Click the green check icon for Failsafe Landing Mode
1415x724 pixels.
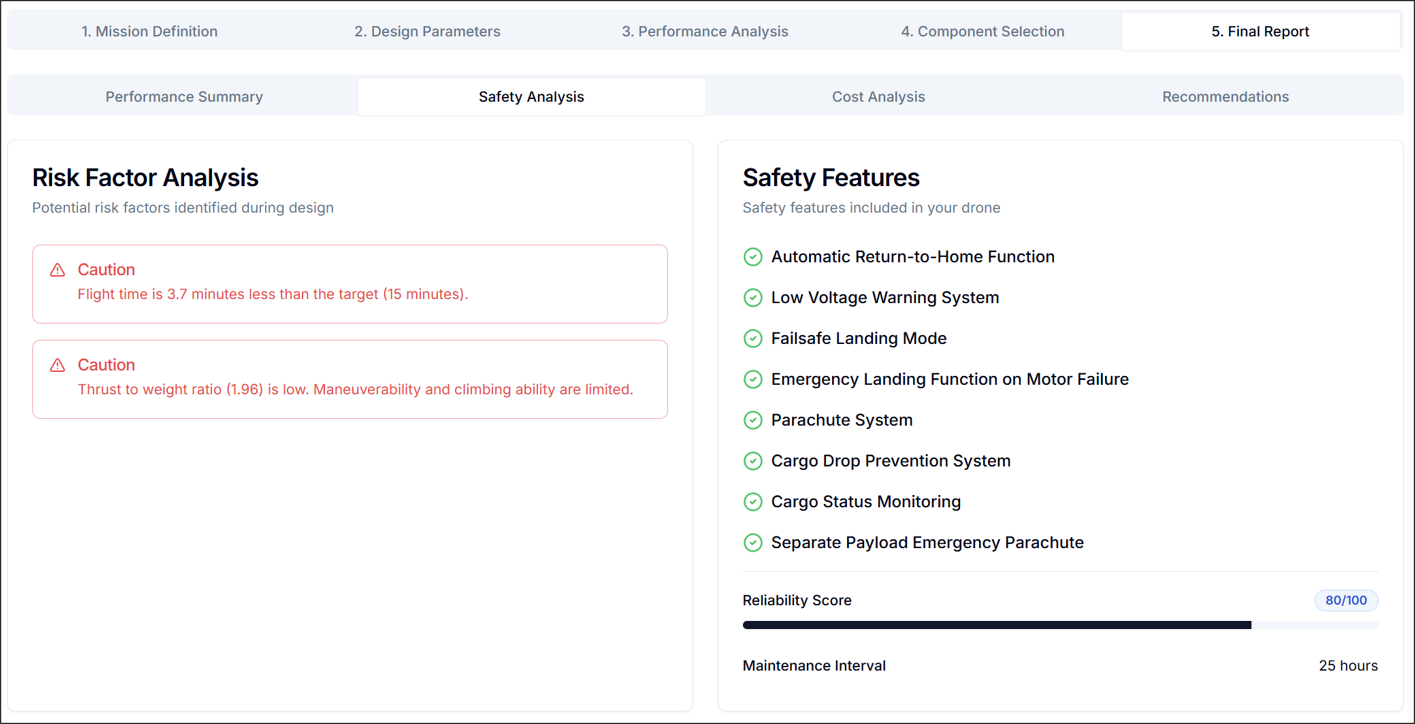click(x=753, y=338)
